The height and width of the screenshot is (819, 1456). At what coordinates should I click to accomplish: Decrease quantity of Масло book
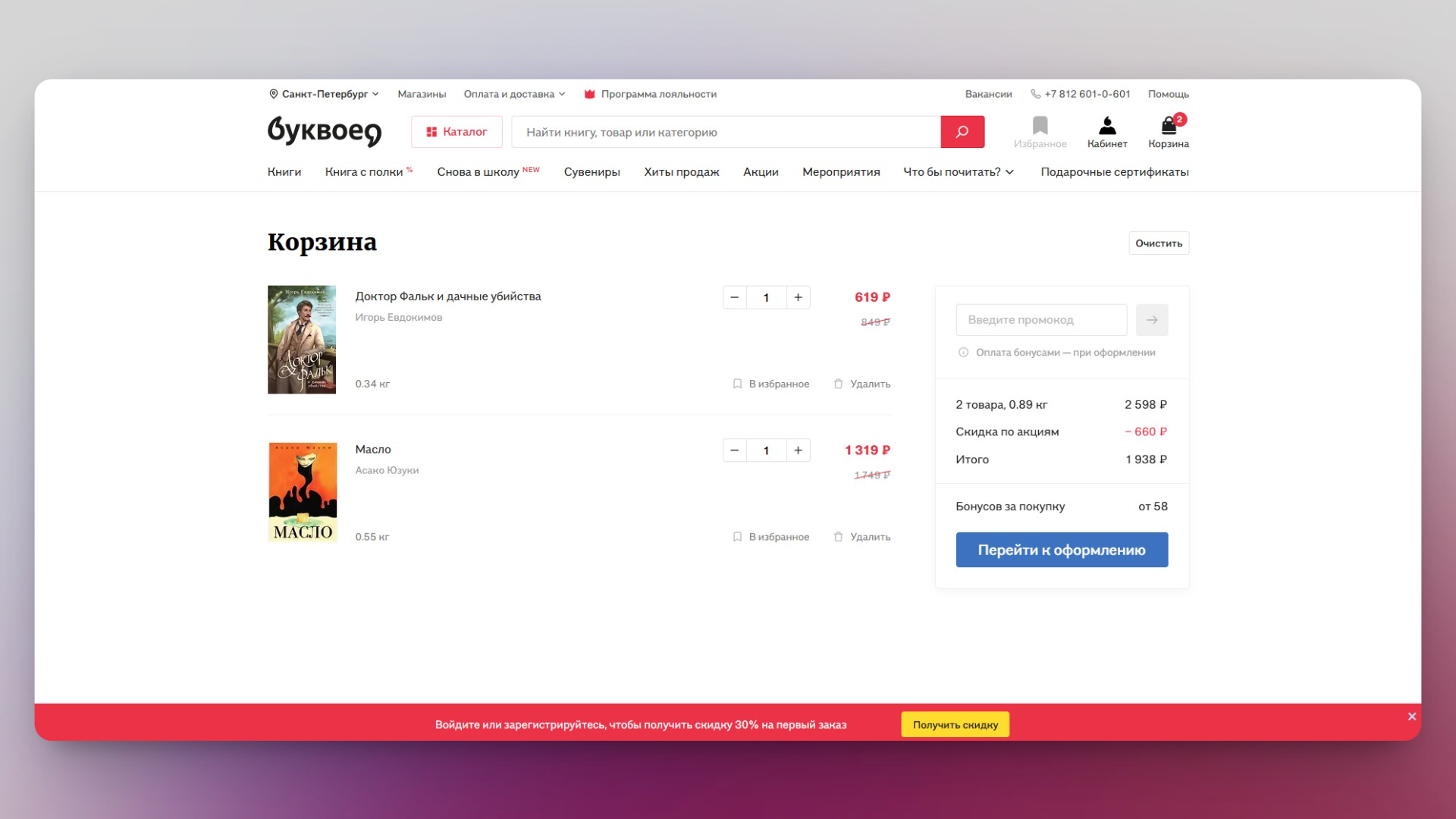(x=734, y=450)
